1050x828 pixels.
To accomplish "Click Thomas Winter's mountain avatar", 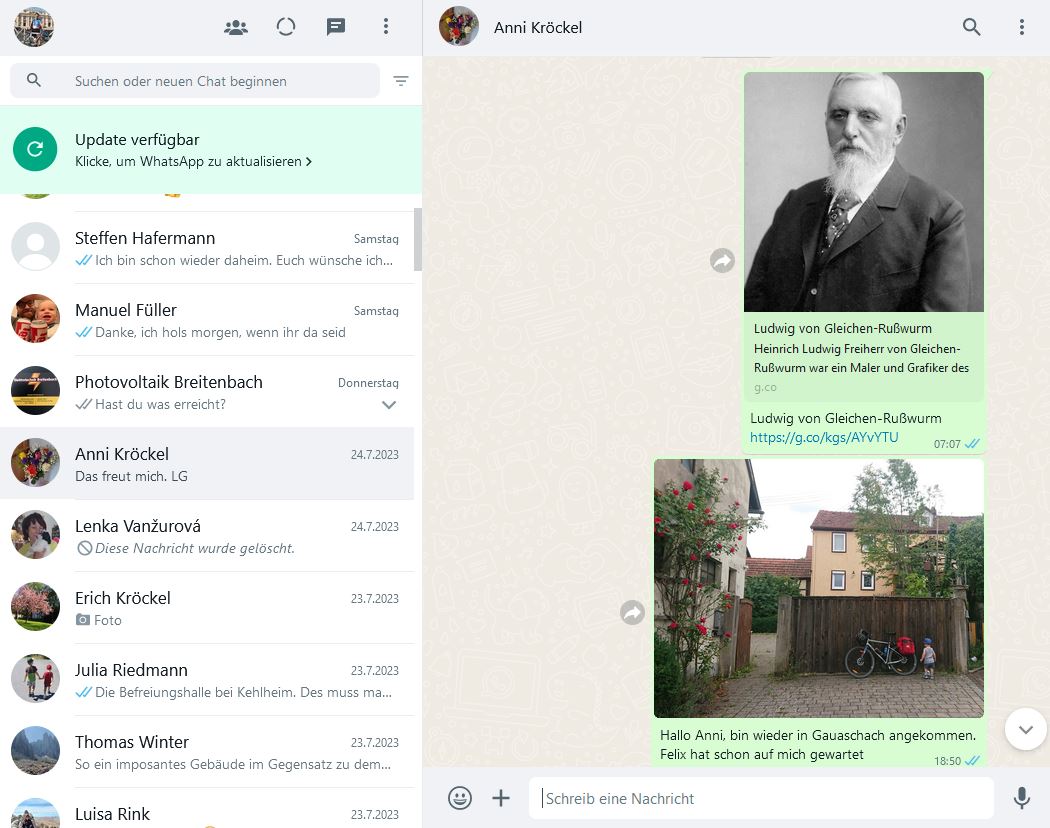I will (x=35, y=750).
